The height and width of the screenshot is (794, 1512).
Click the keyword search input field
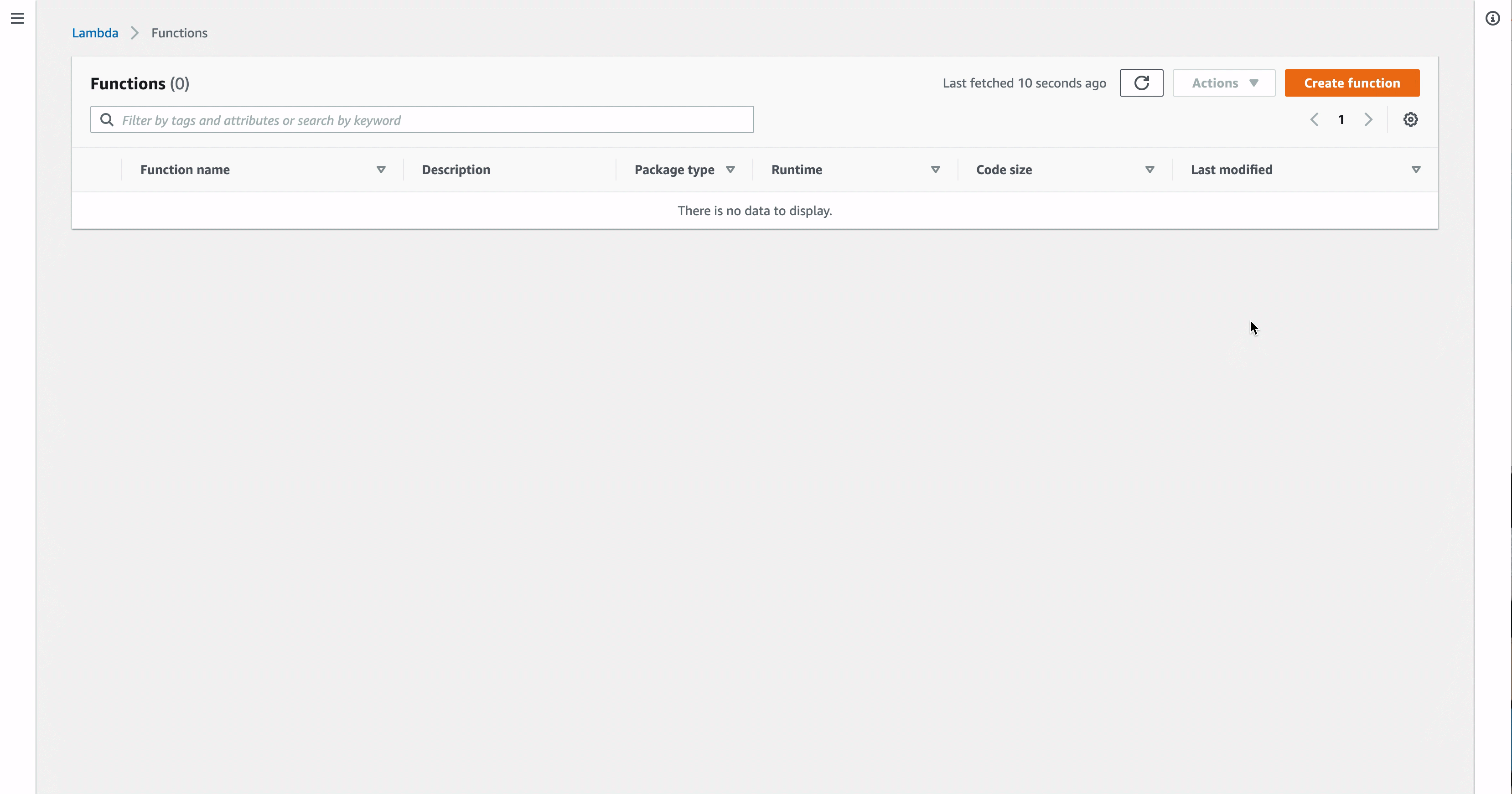click(x=422, y=120)
